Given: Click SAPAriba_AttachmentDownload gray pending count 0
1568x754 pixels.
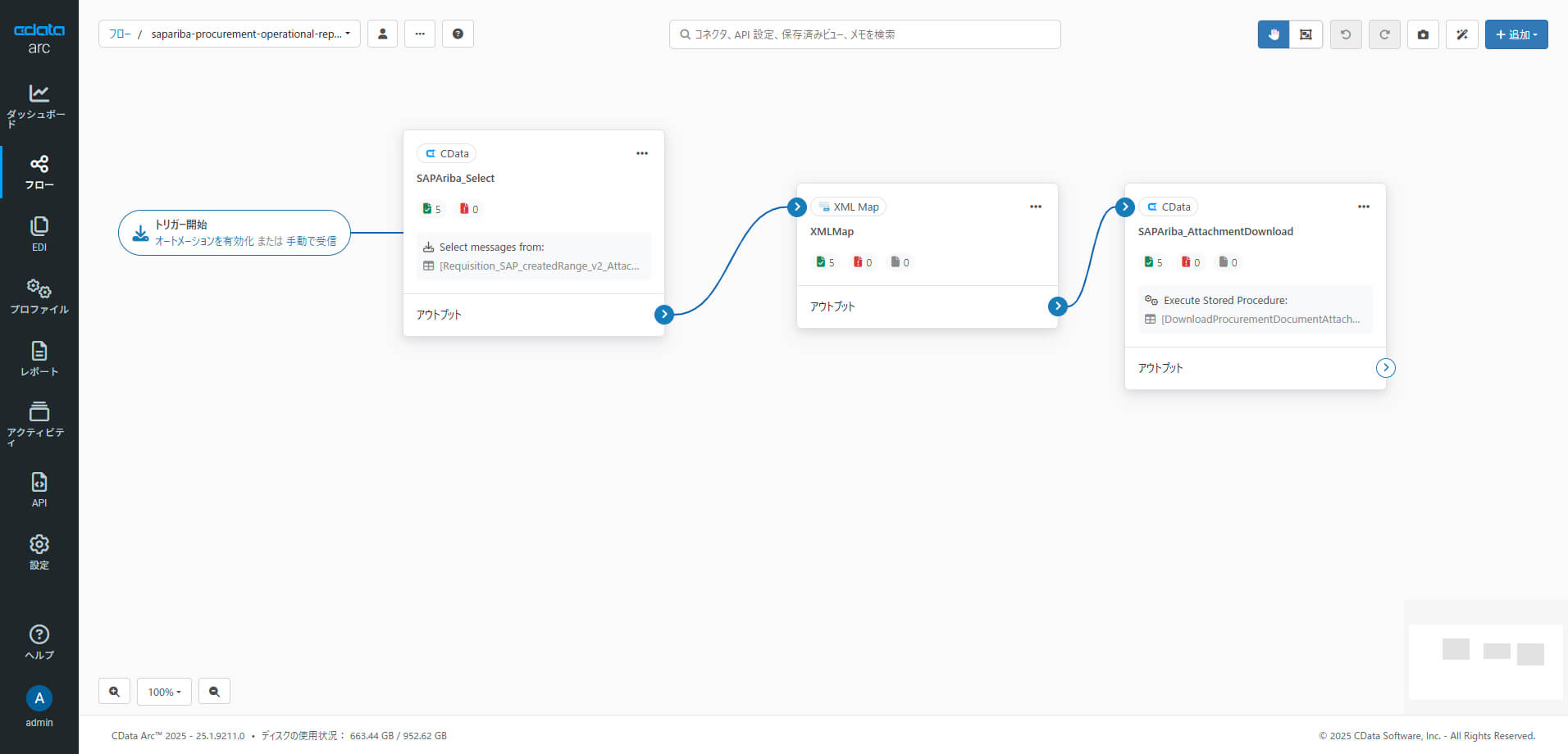Looking at the screenshot, I should click(1228, 262).
